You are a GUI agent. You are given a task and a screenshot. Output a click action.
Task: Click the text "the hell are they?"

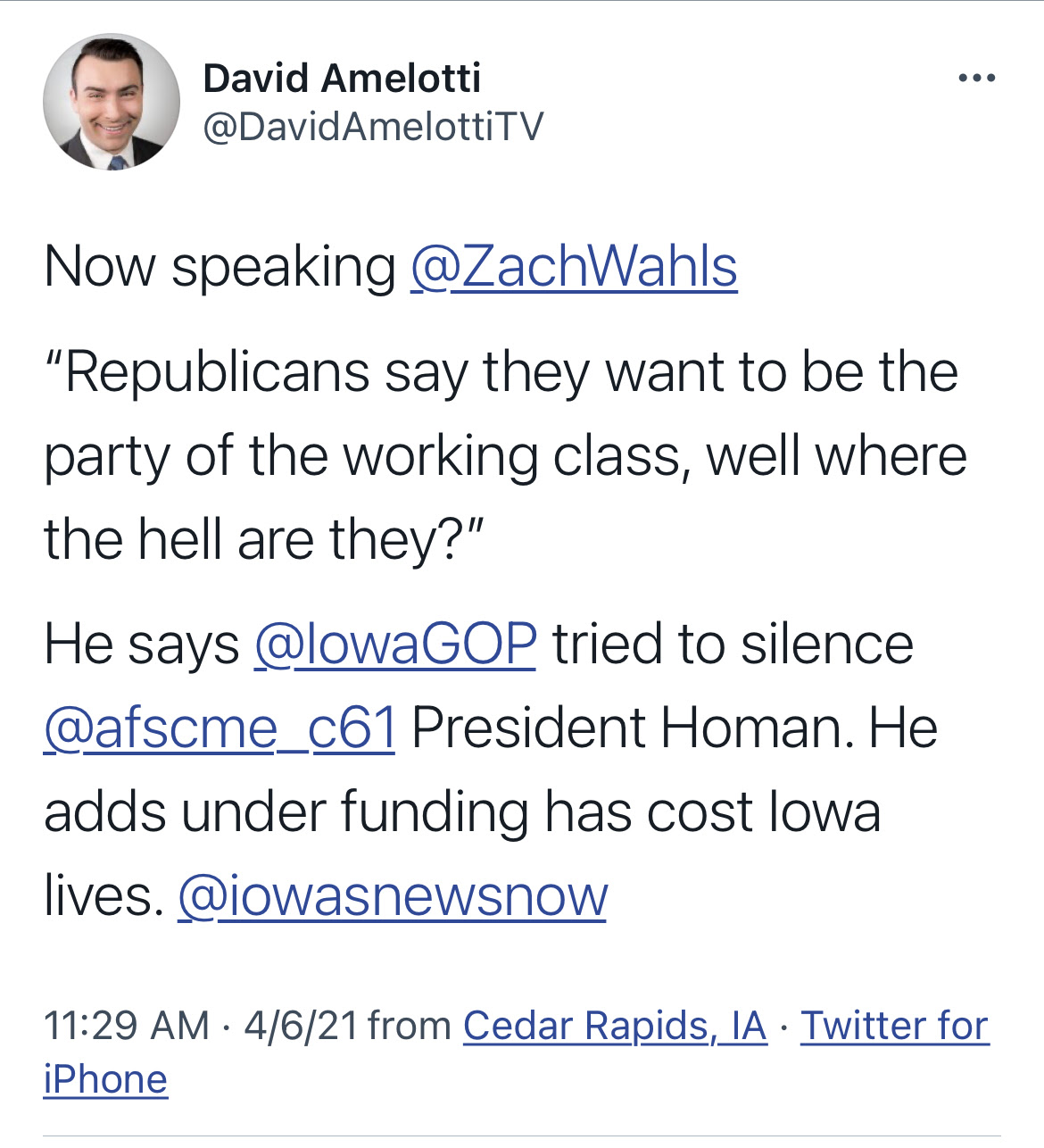coord(259,539)
